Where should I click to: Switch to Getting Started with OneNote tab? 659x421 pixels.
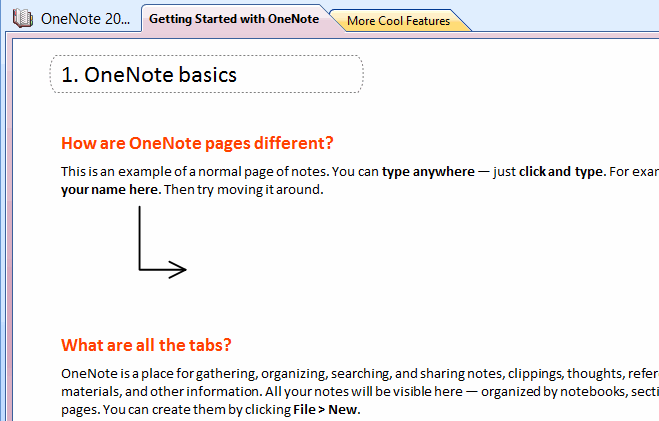[234, 19]
